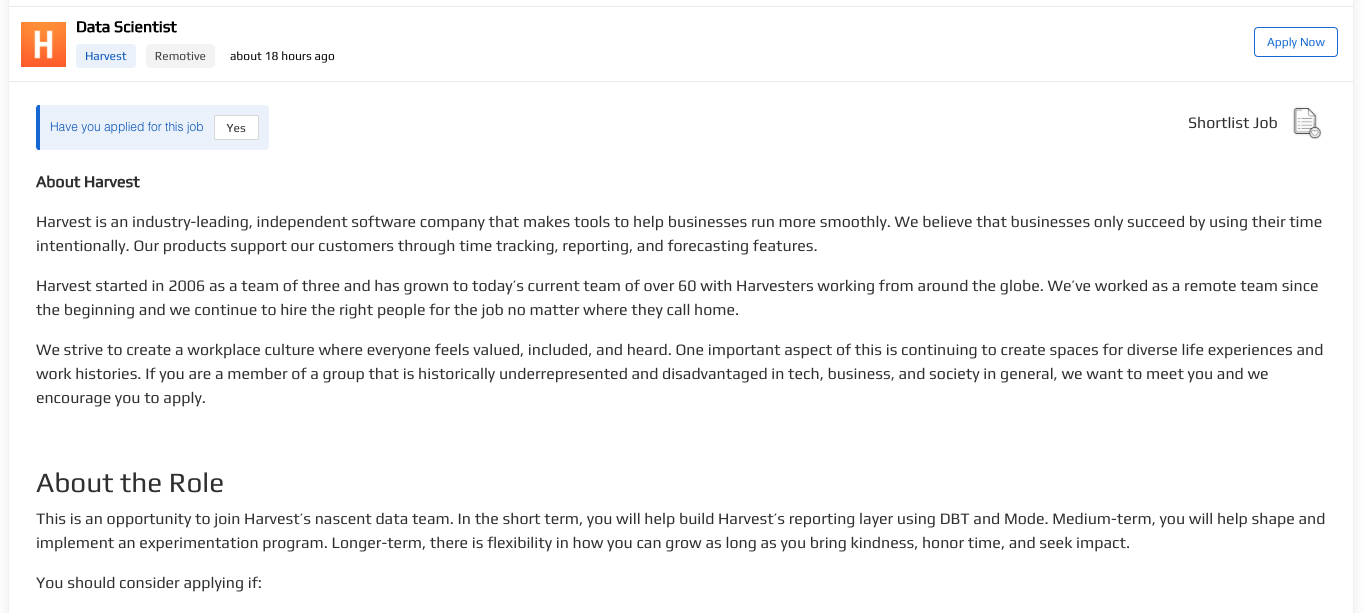Open the Harvest company tag
1365x613 pixels.
coord(105,56)
